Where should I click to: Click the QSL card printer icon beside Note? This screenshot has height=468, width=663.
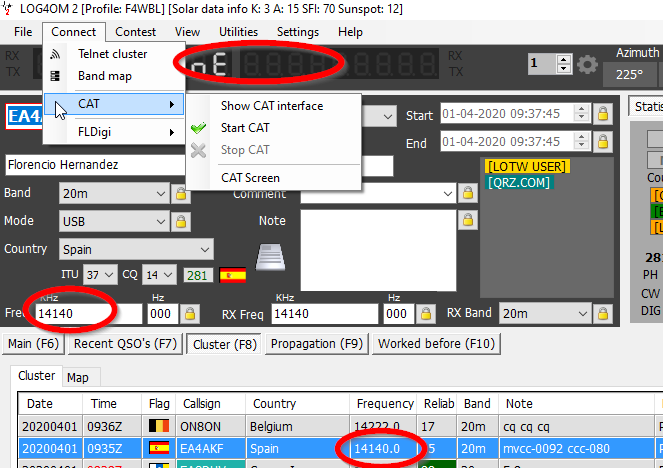pos(271,257)
